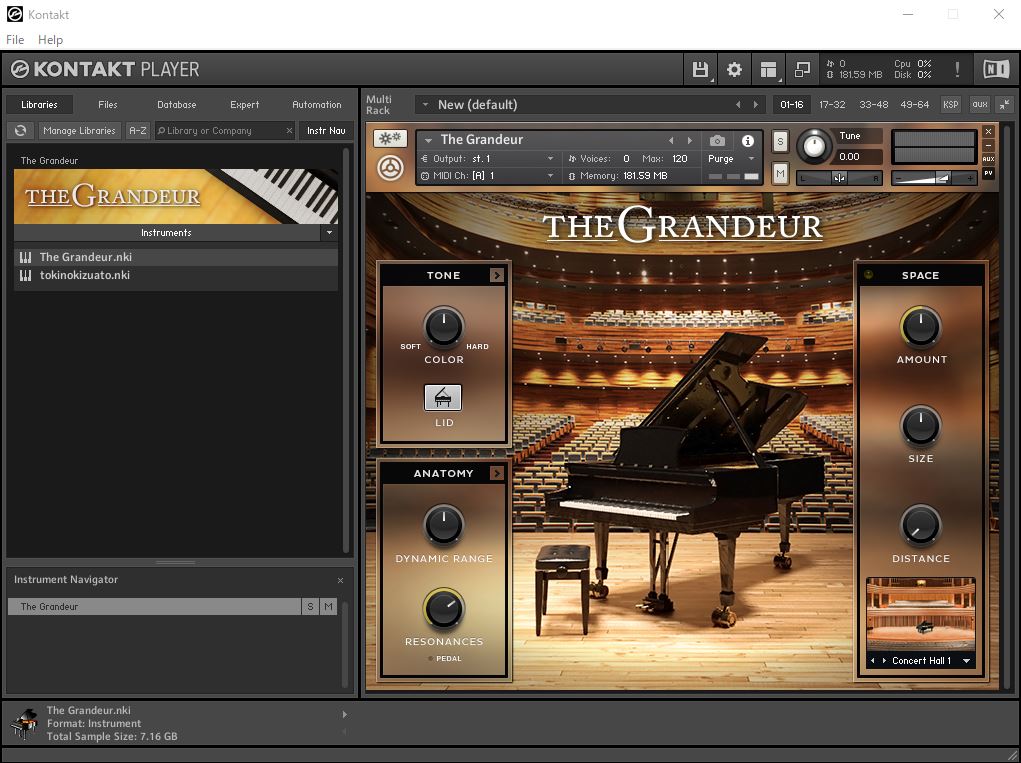Click the exclamation mark panic button
This screenshot has height=763, width=1021.
[957, 69]
